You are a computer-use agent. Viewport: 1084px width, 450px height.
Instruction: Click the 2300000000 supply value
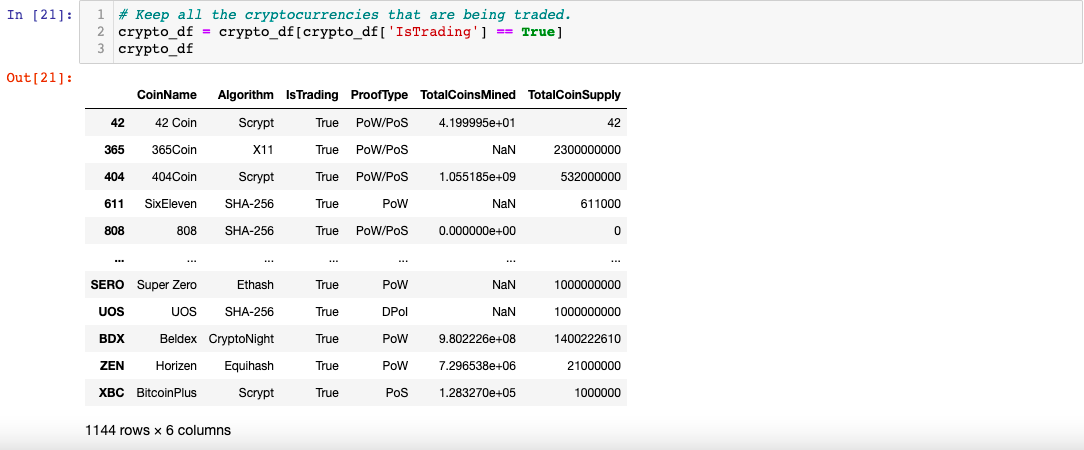(x=587, y=149)
